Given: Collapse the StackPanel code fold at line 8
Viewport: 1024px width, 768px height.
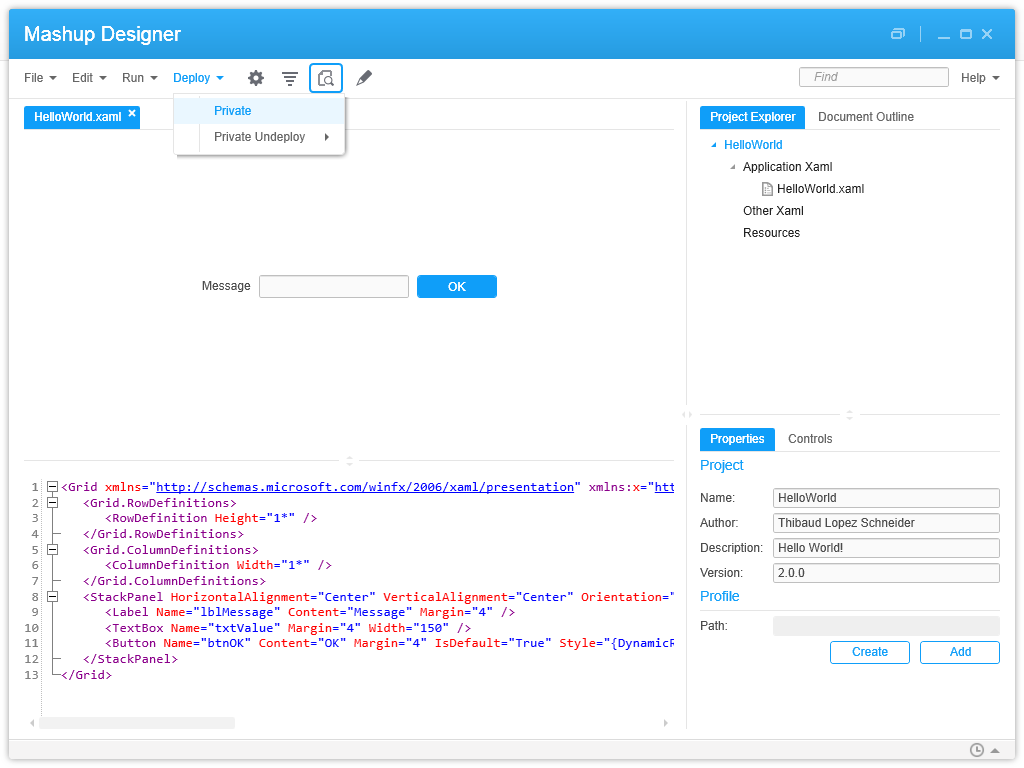Looking at the screenshot, I should [53, 597].
